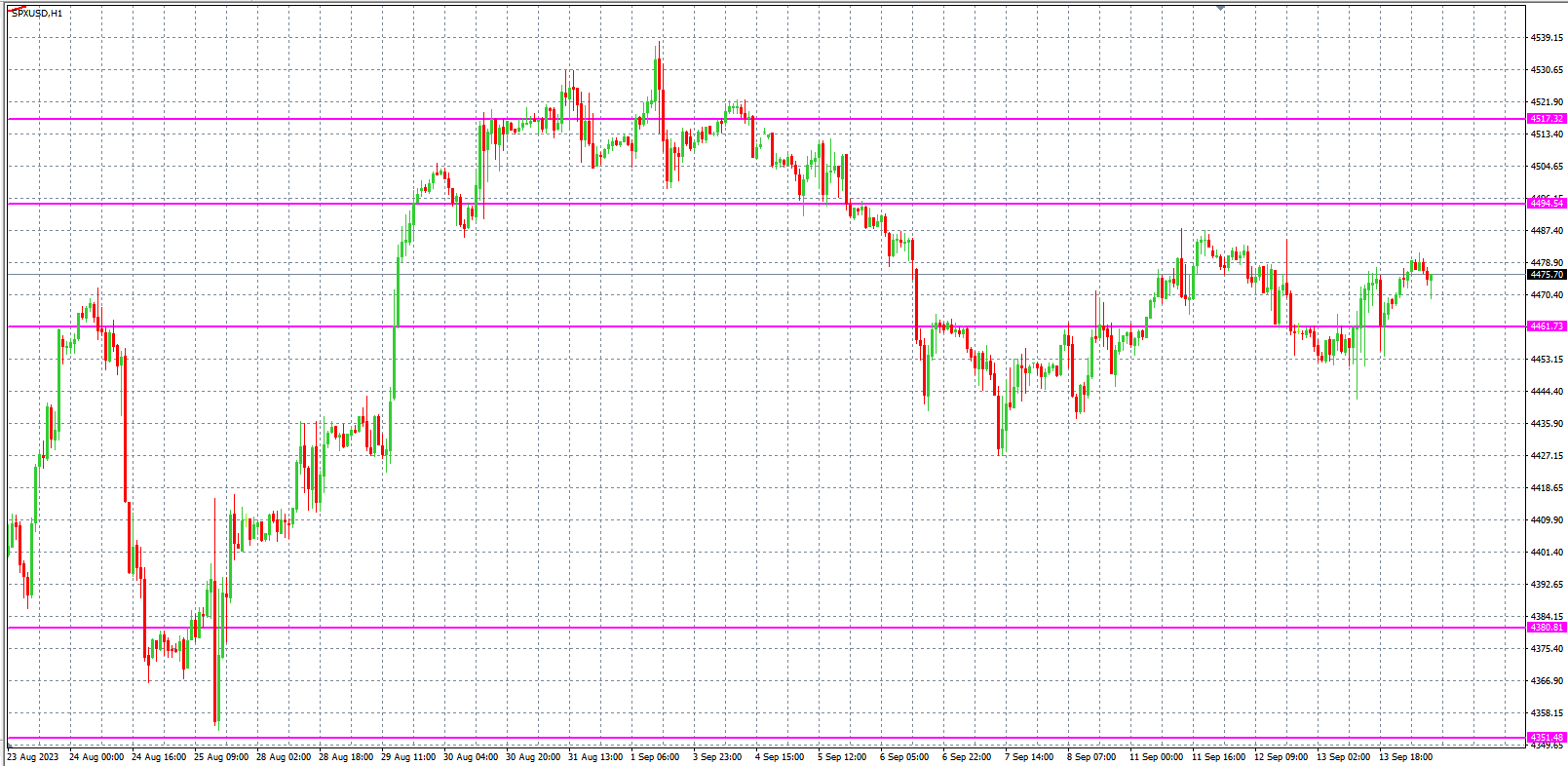Select the magenta 4517.32 price label

1547,119
